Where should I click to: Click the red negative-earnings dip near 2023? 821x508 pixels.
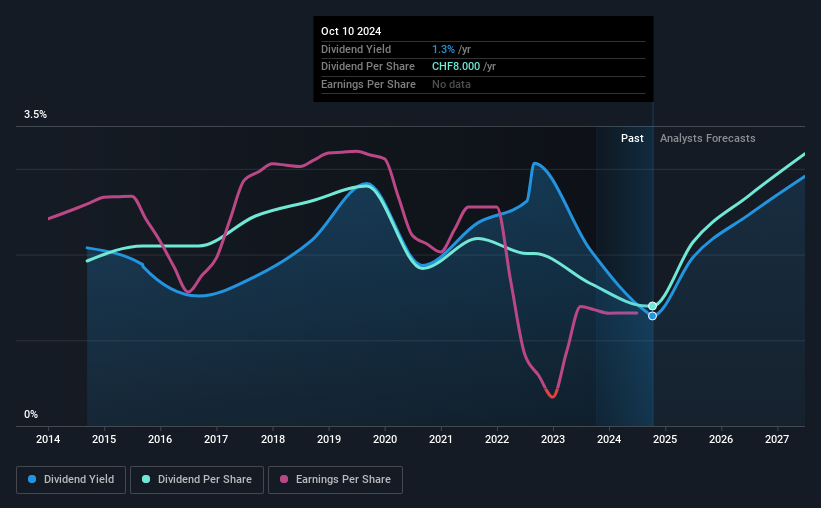(x=552, y=394)
